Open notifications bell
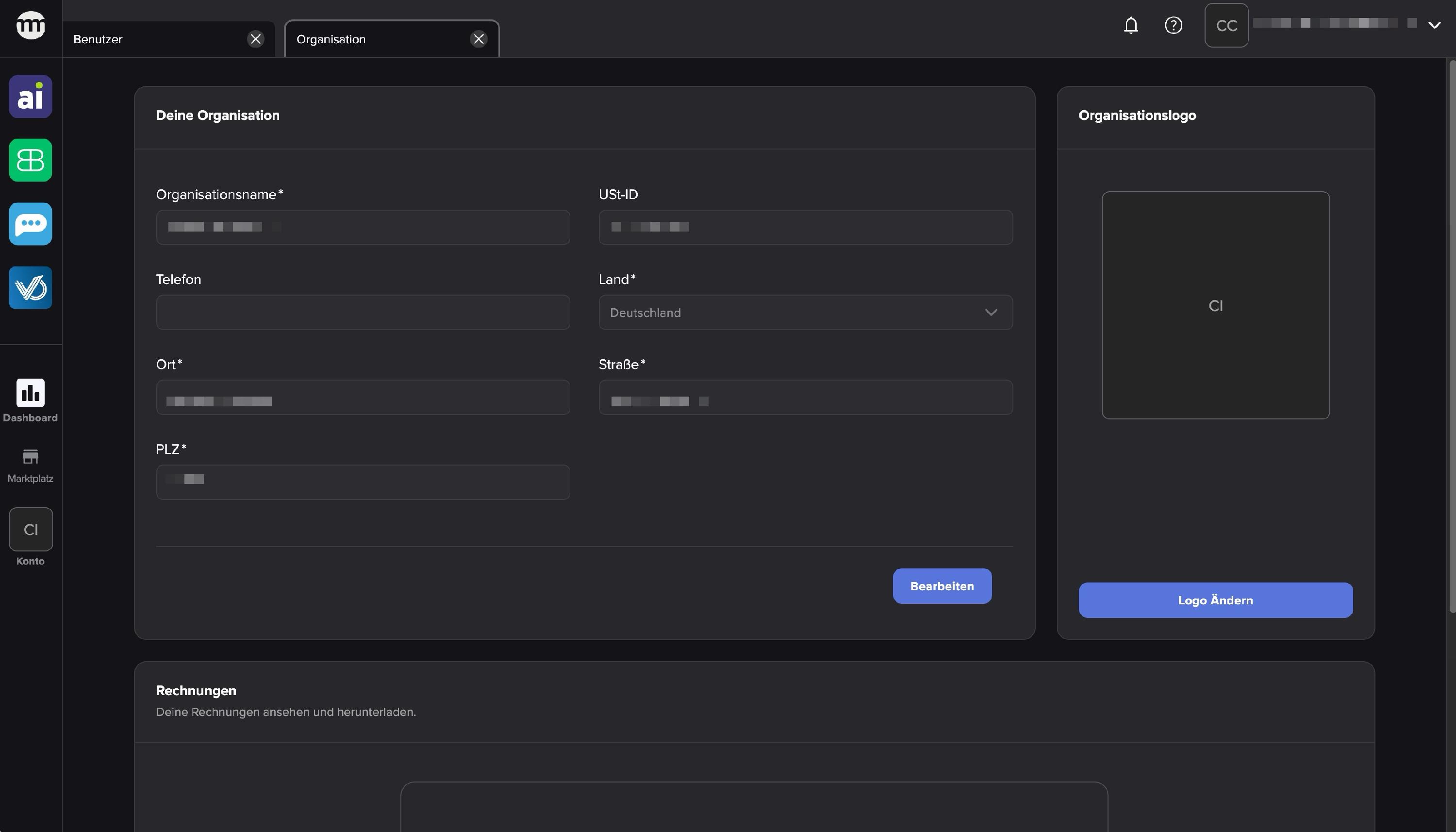Viewport: 1456px width, 832px height. [1130, 25]
